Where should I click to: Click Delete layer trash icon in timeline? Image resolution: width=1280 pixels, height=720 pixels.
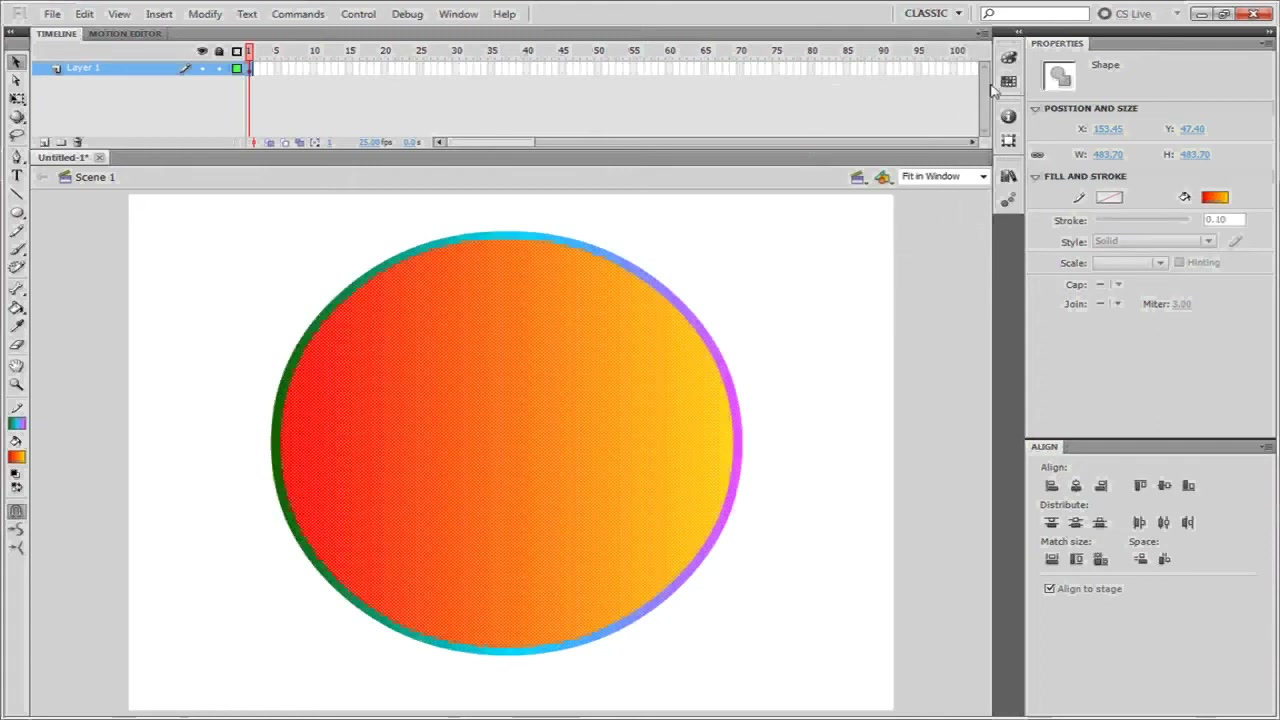pos(78,142)
